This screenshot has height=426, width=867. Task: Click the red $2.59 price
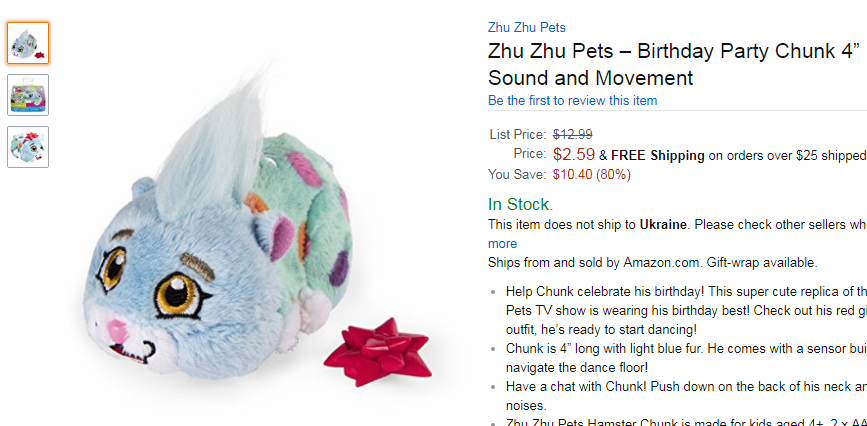tap(574, 154)
